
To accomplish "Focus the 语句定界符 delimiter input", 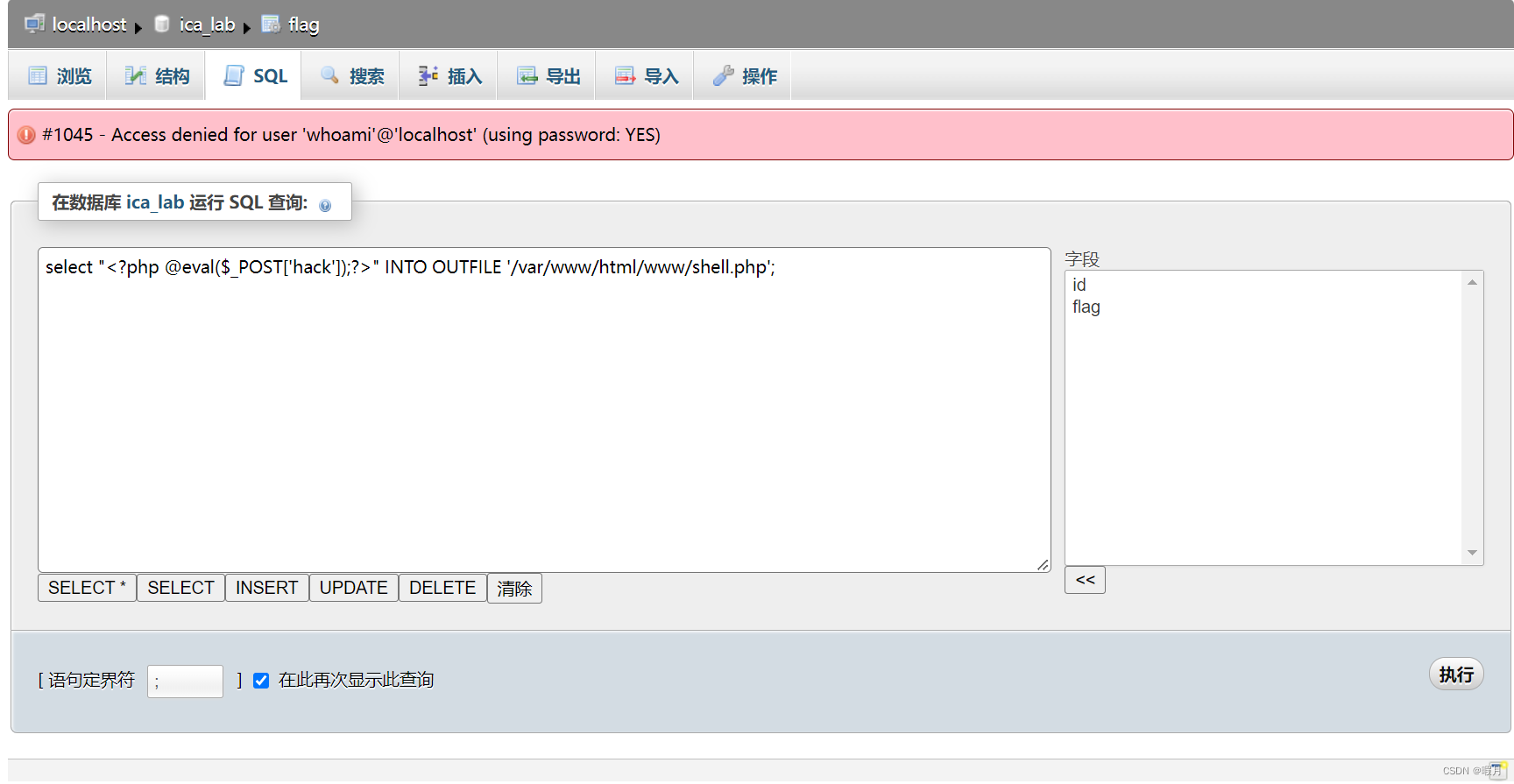I will pyautogui.click(x=185, y=681).
